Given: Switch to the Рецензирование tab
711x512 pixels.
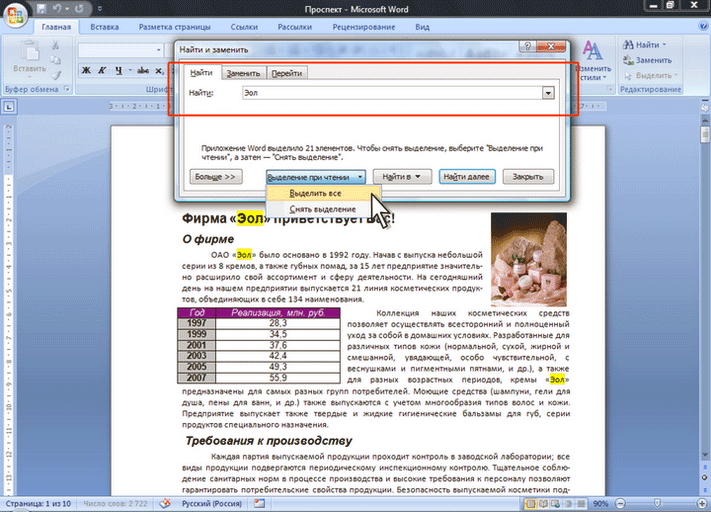Looking at the screenshot, I should point(364,27).
